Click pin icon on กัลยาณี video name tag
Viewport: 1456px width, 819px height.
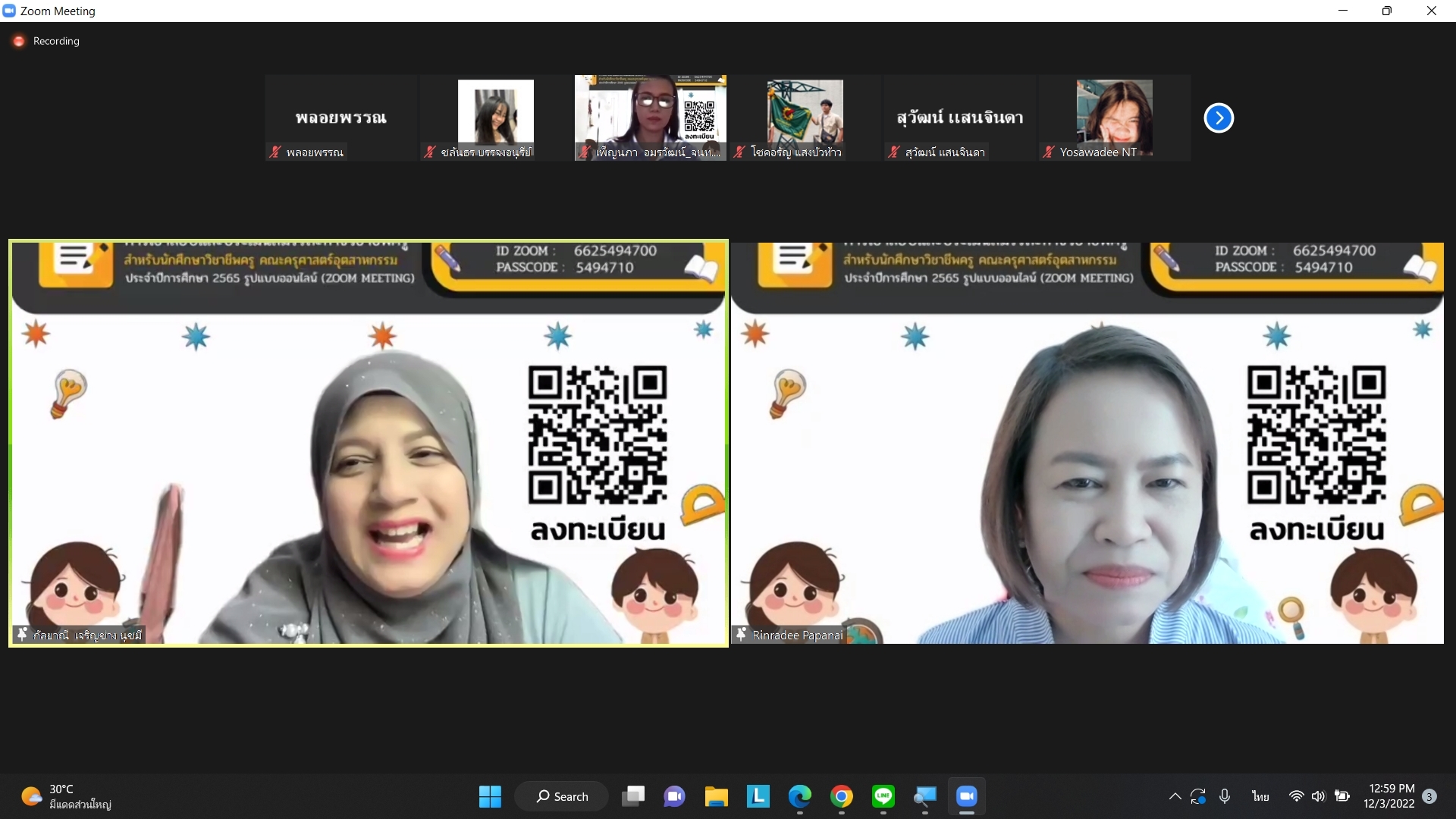pos(22,634)
